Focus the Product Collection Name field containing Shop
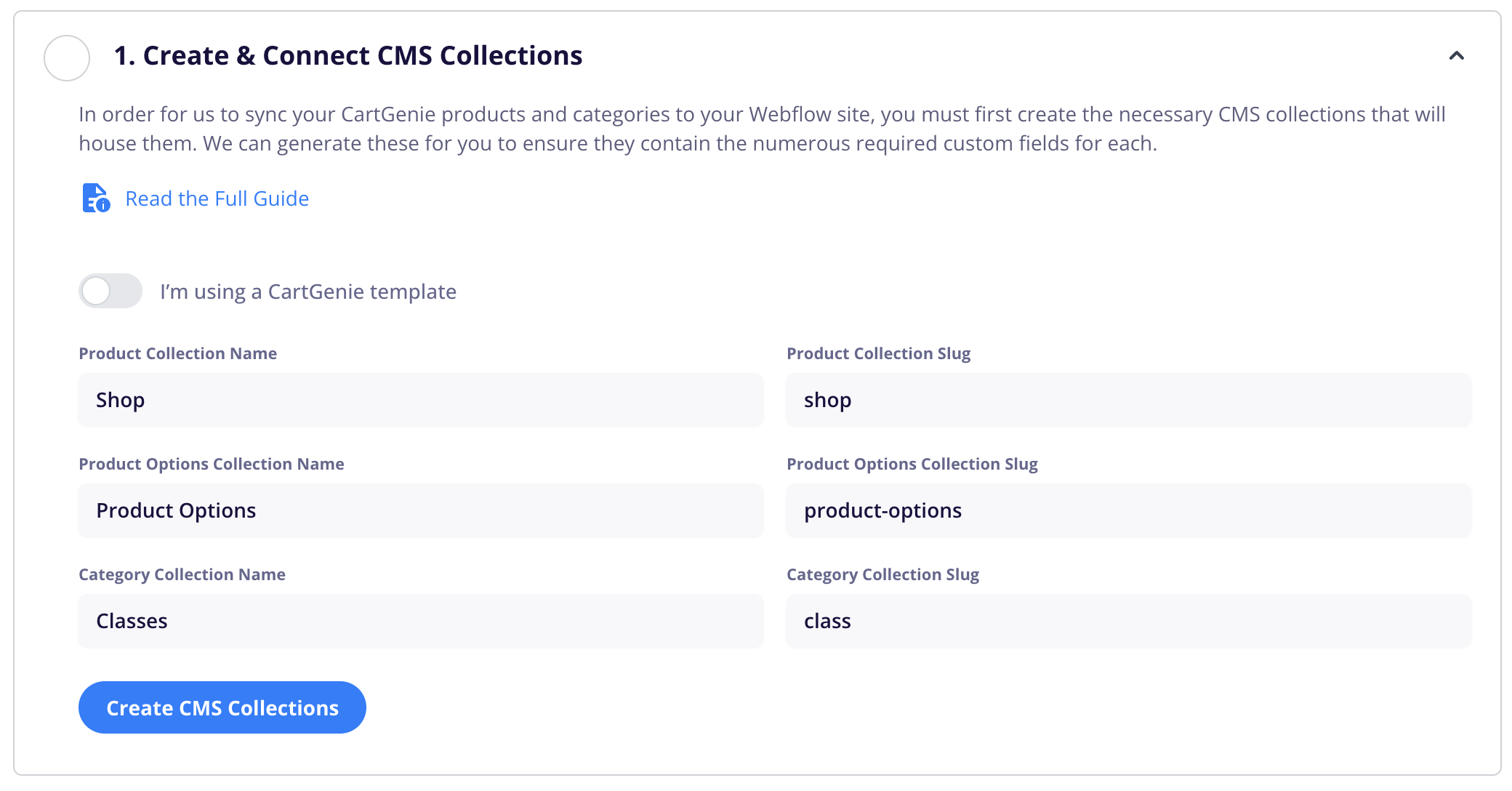 coord(421,400)
